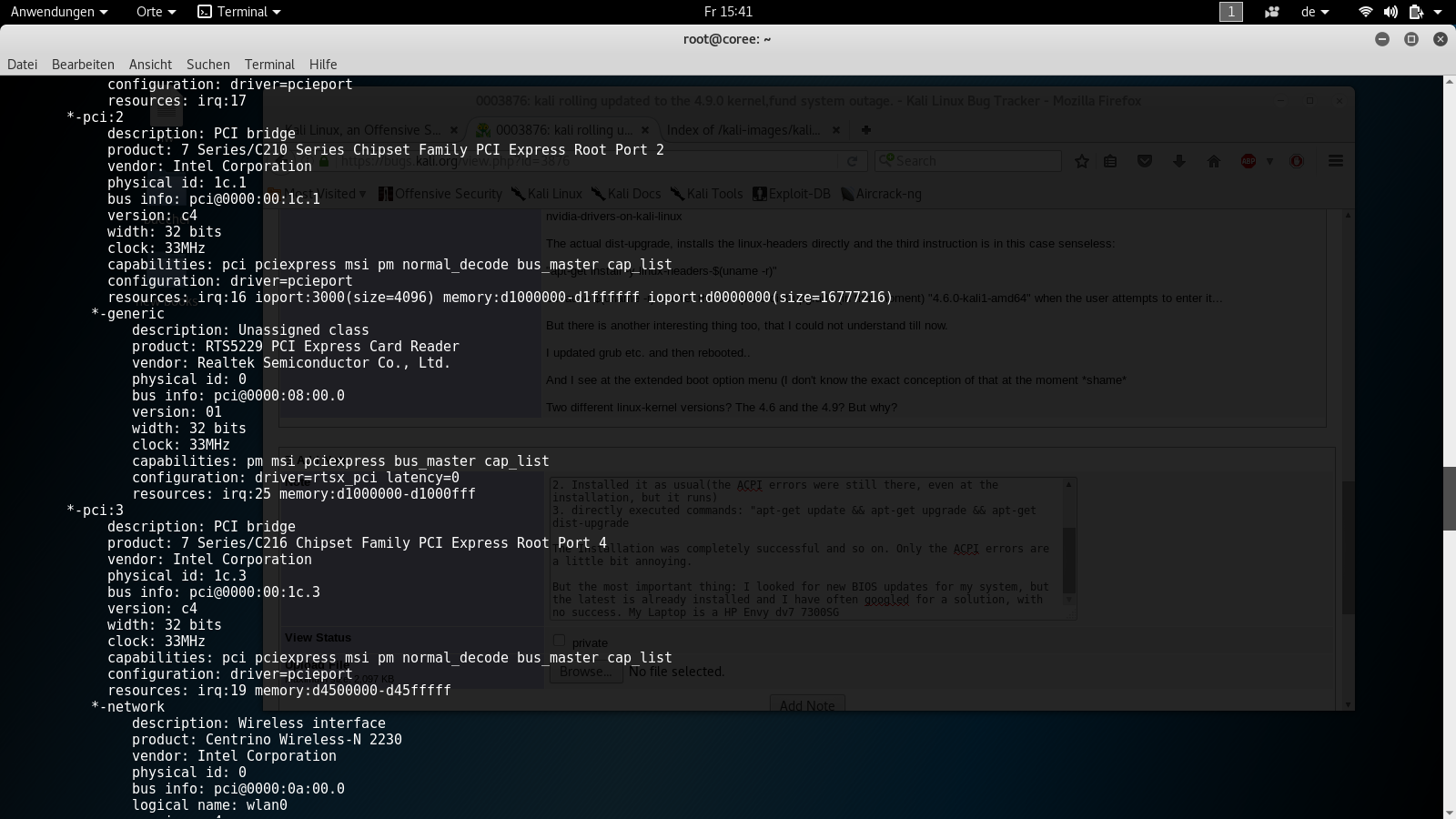Open the Datei menu
This screenshot has height=819, width=1456.
point(23,65)
